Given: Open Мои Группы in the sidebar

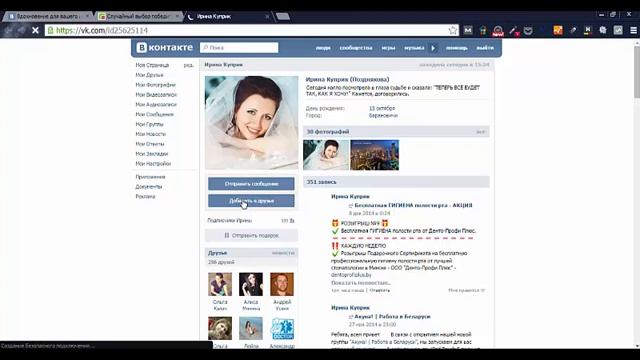Looking at the screenshot, I should pos(149,124).
